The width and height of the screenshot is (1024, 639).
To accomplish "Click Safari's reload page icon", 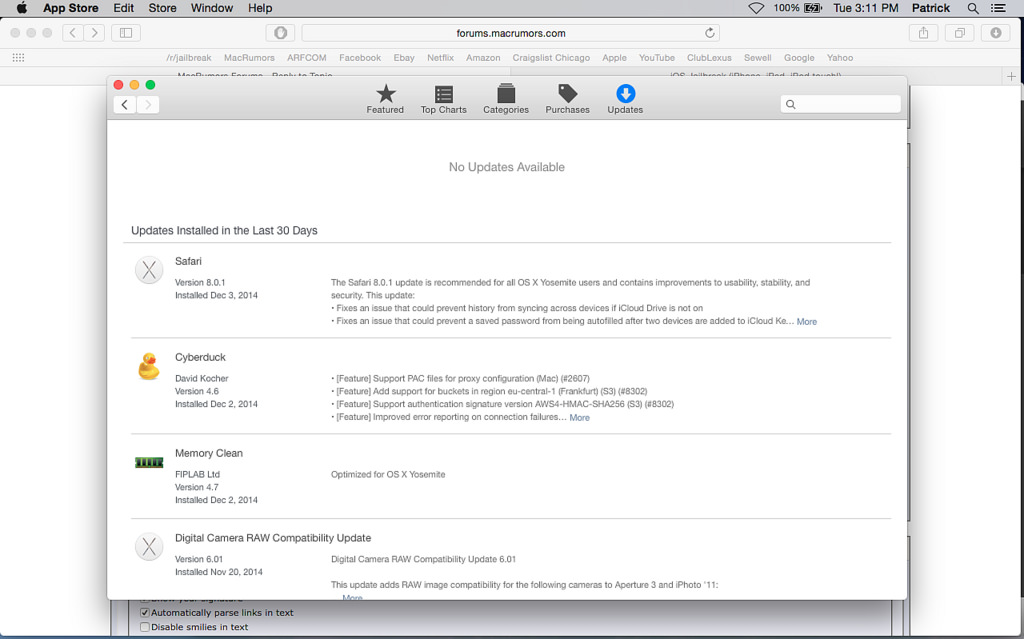I will 710,33.
